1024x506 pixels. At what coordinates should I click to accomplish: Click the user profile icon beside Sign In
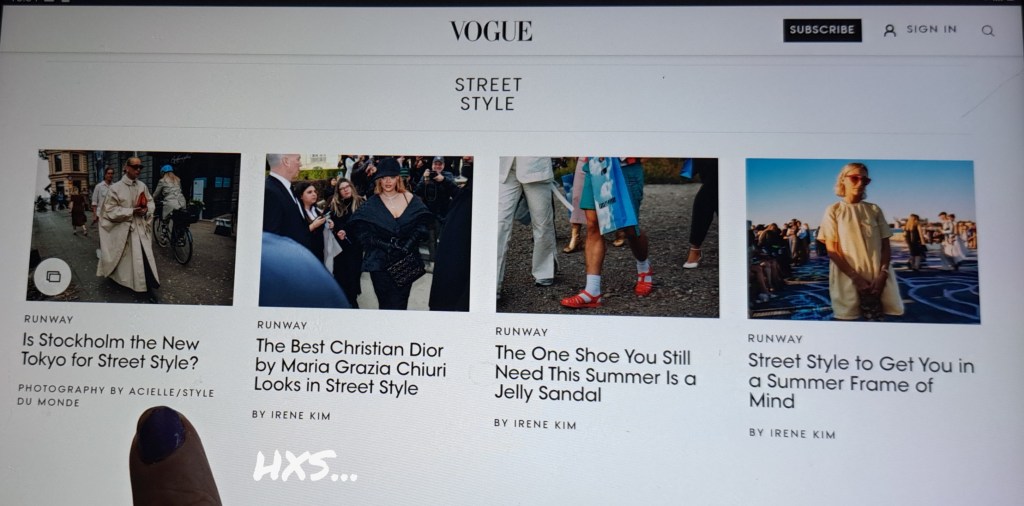pyautogui.click(x=889, y=30)
